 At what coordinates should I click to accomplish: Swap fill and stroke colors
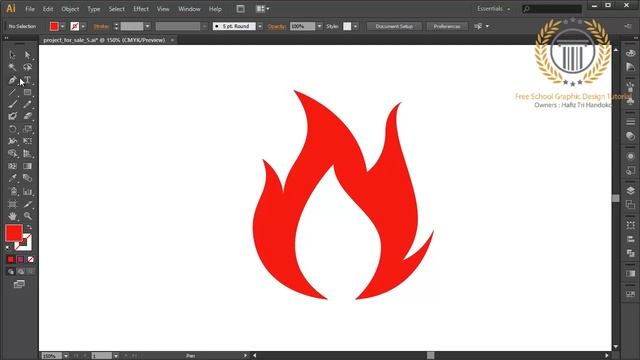coord(29,227)
